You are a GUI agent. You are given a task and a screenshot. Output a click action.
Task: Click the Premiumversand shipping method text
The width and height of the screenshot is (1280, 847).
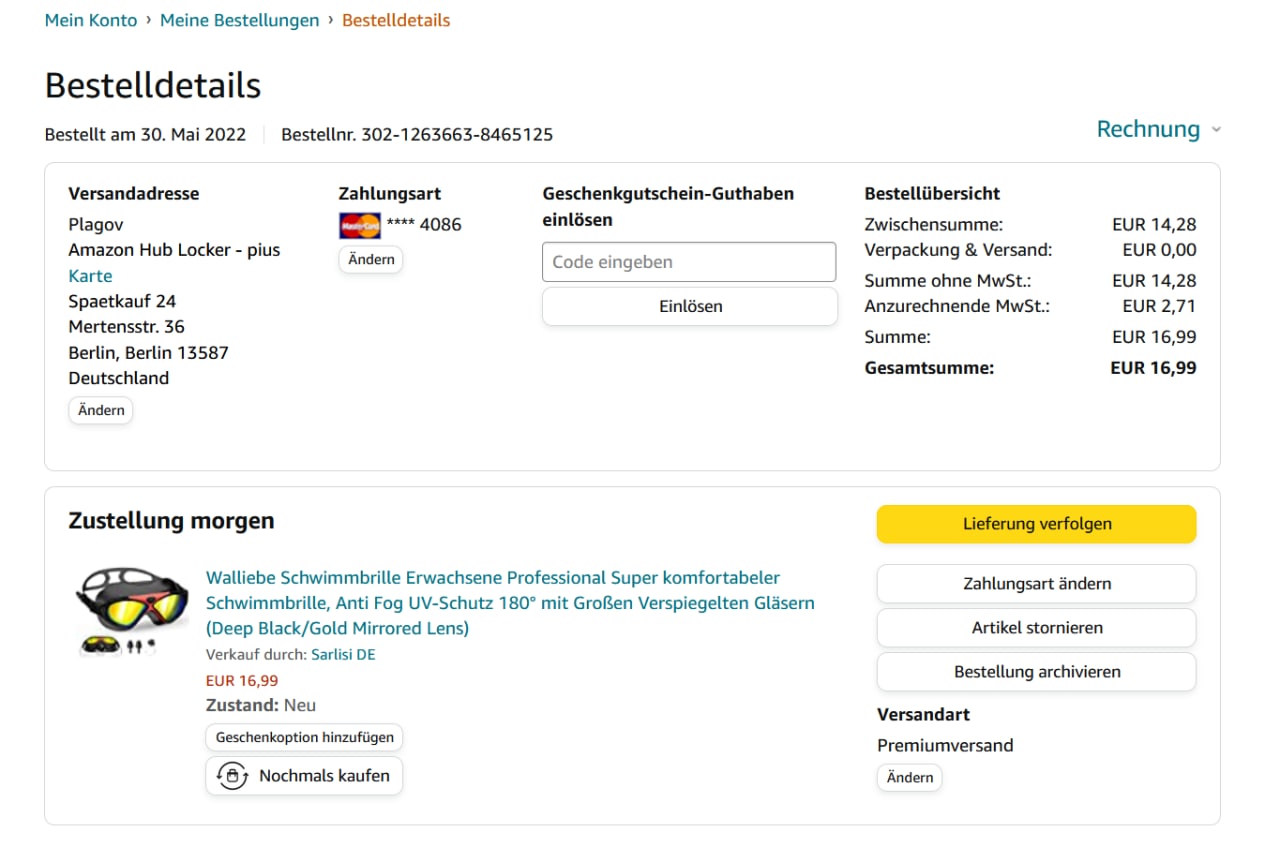coord(945,745)
